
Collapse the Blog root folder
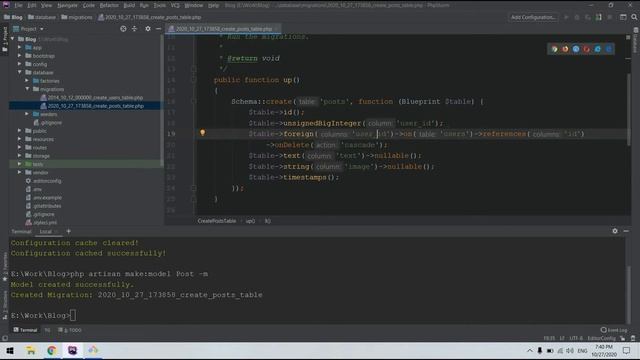13,39
